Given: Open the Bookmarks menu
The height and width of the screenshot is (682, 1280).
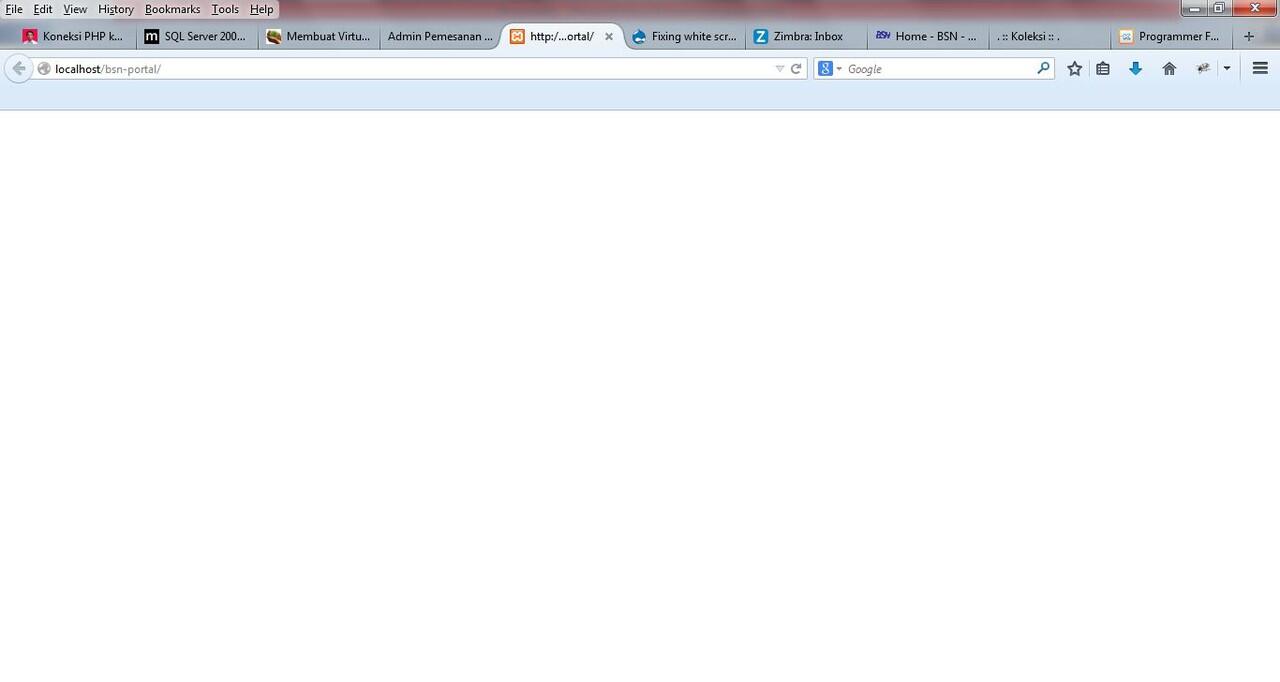Looking at the screenshot, I should [x=173, y=9].
